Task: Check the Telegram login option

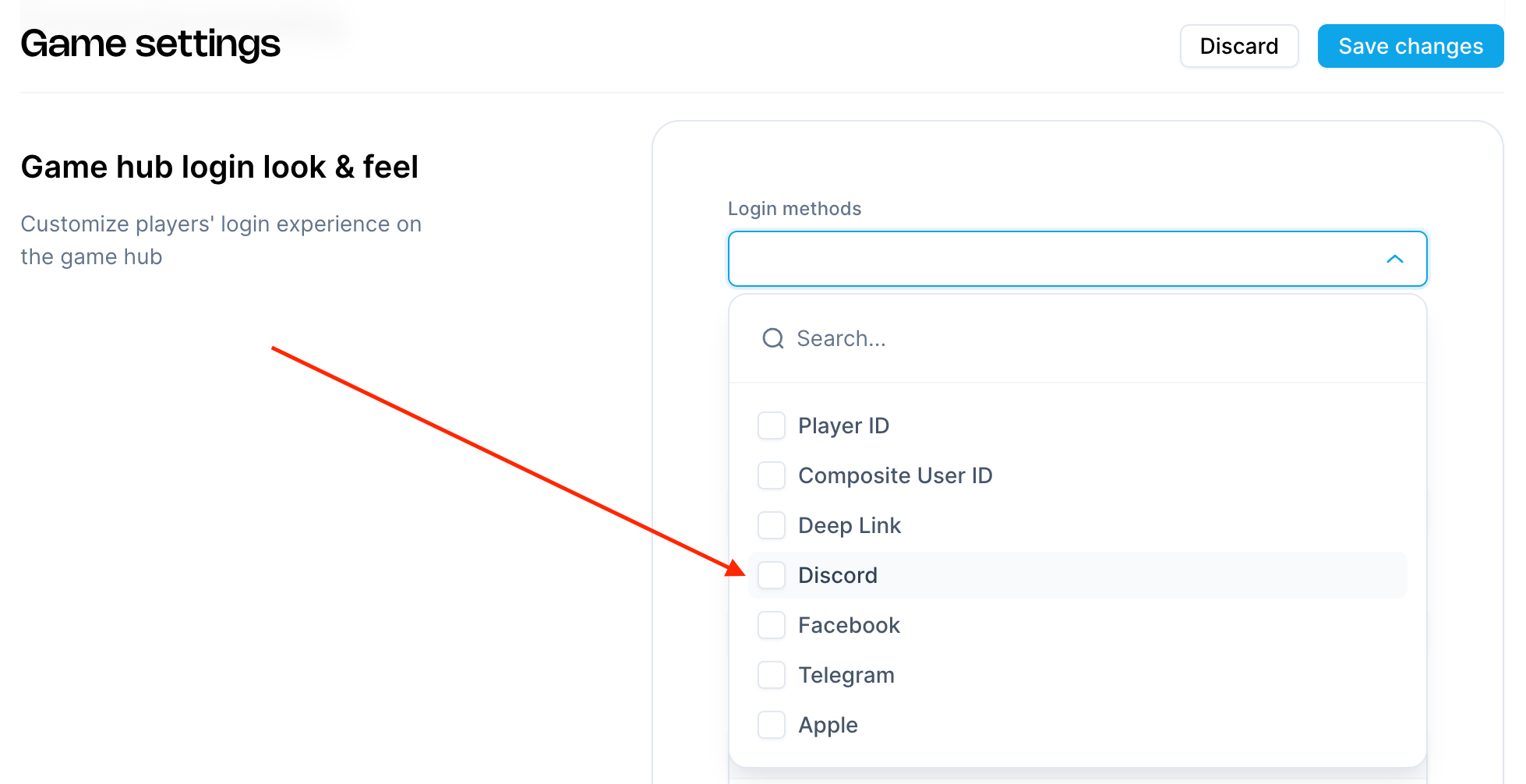Action: [771, 675]
